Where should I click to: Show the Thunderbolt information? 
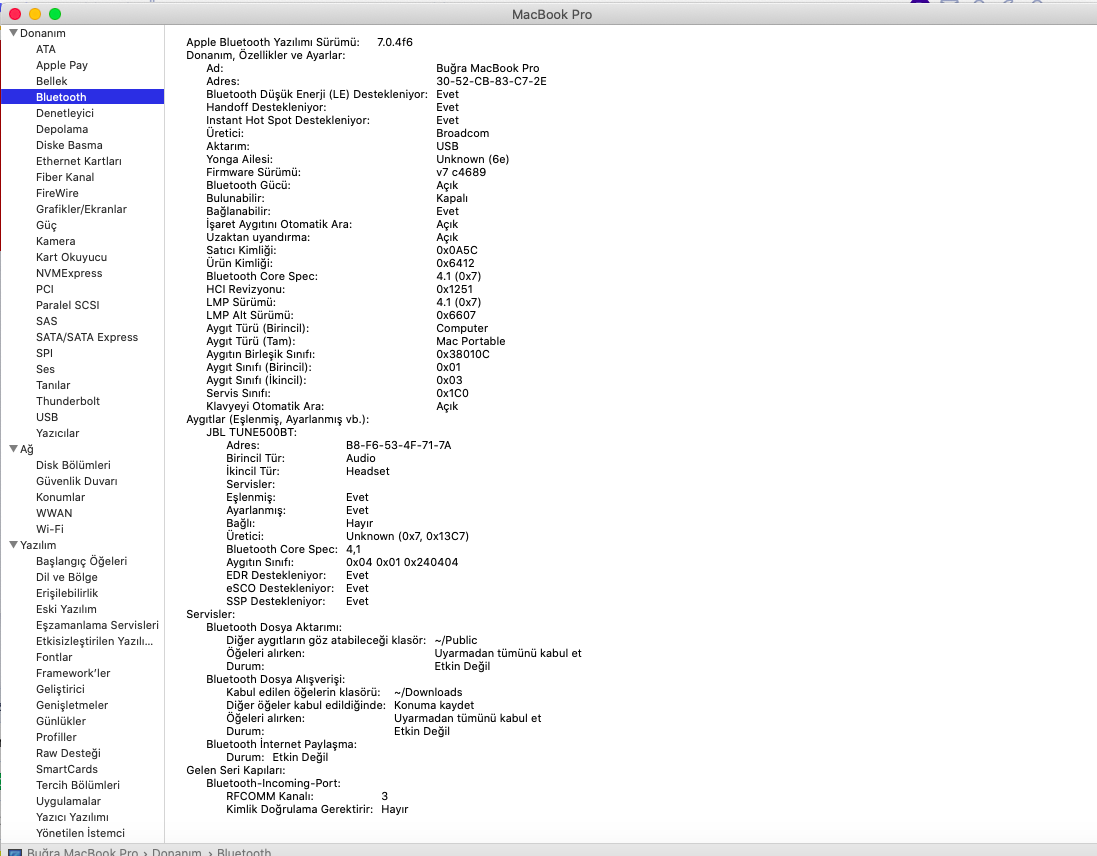coord(68,401)
